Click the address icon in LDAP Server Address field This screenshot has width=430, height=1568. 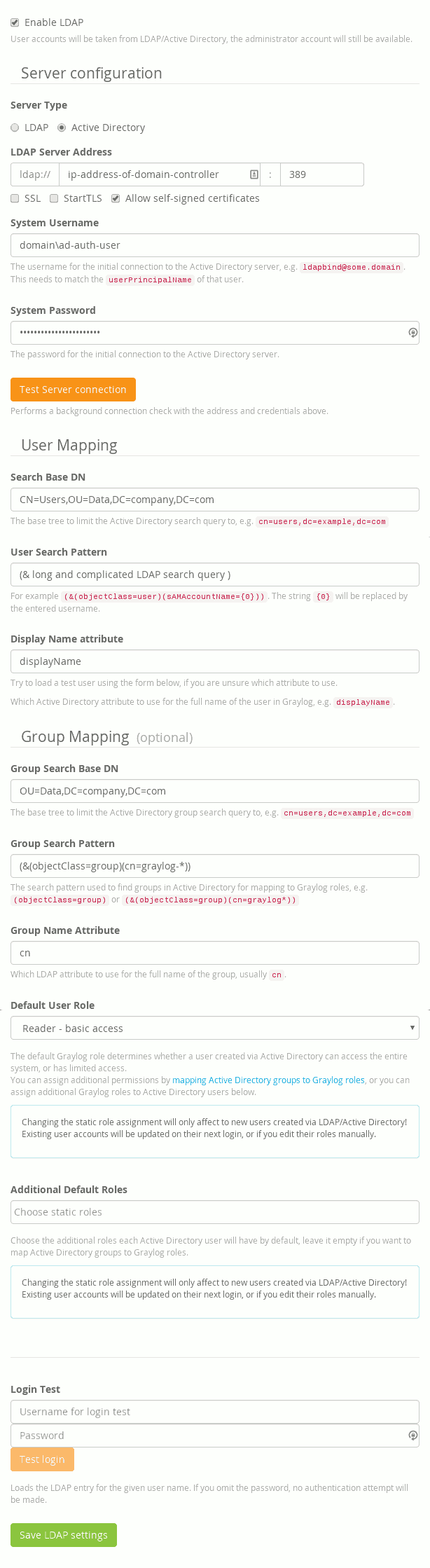pos(252,174)
